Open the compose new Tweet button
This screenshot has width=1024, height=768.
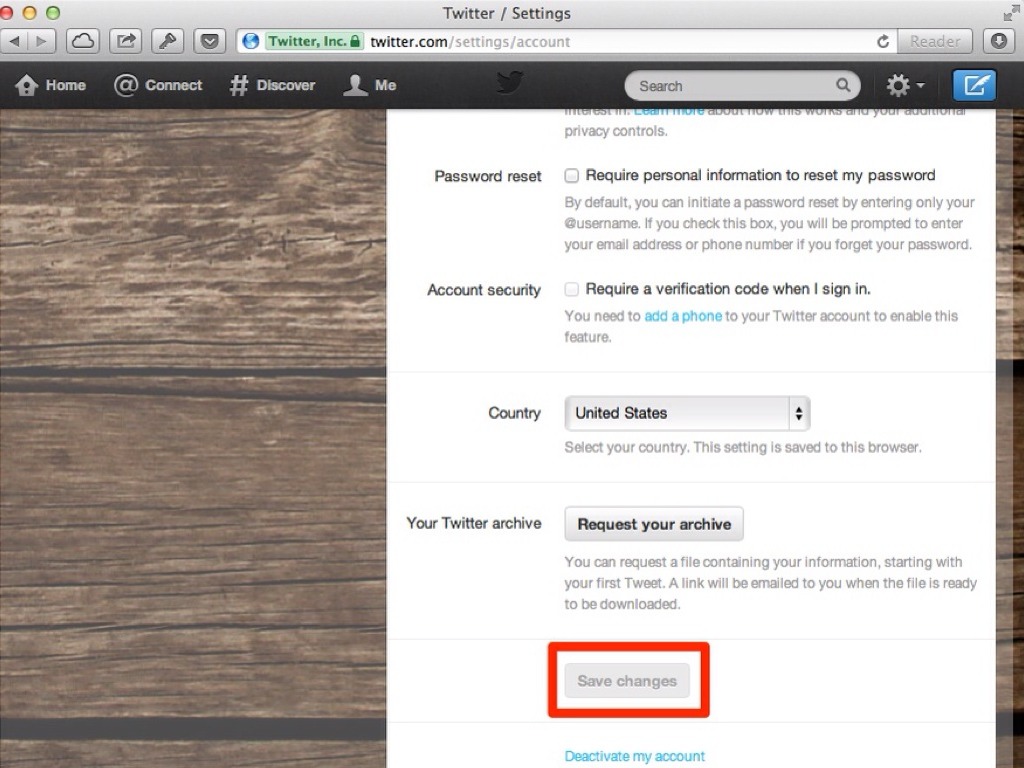coord(974,86)
